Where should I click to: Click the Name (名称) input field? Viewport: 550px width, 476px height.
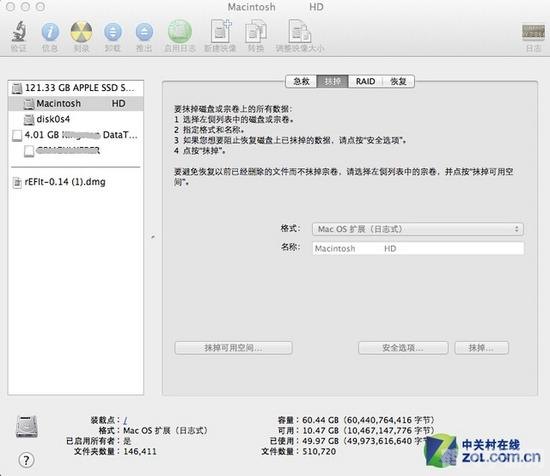418,248
